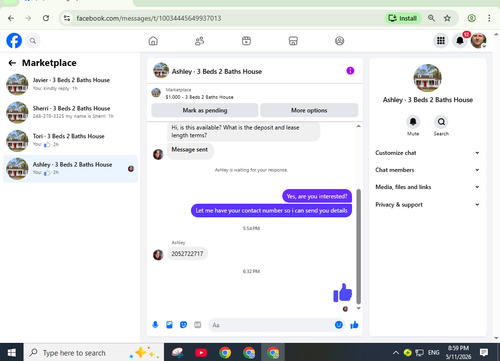
Task: Choose a GIF icon
Action: (x=198, y=325)
